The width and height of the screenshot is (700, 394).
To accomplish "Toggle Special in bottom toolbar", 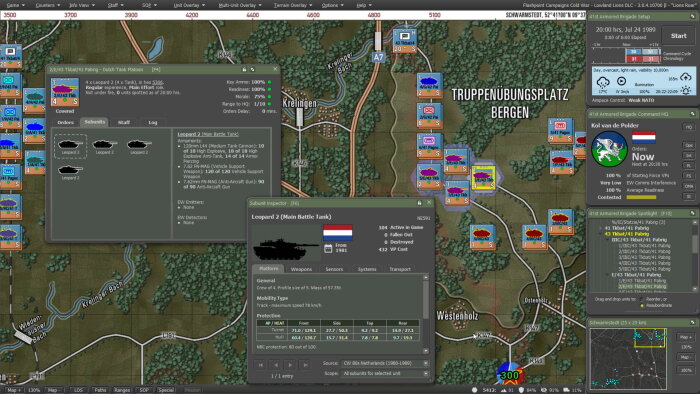I will click(166, 390).
